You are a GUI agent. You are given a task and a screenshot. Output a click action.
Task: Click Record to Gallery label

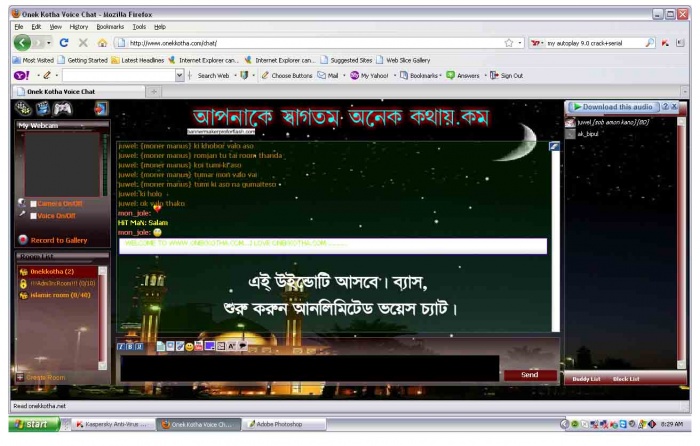[59, 240]
